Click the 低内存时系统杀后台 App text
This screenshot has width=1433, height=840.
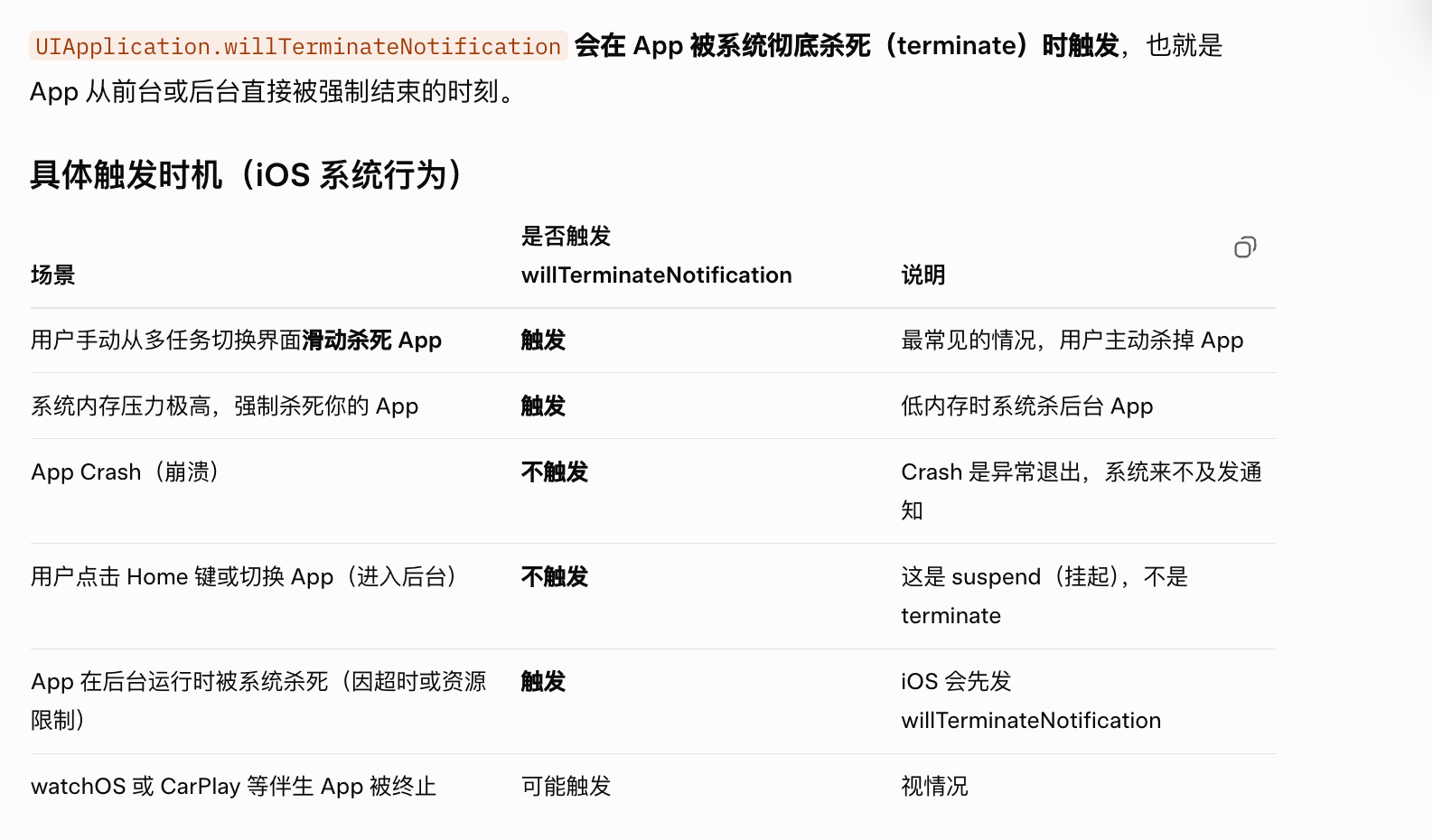tap(1027, 406)
